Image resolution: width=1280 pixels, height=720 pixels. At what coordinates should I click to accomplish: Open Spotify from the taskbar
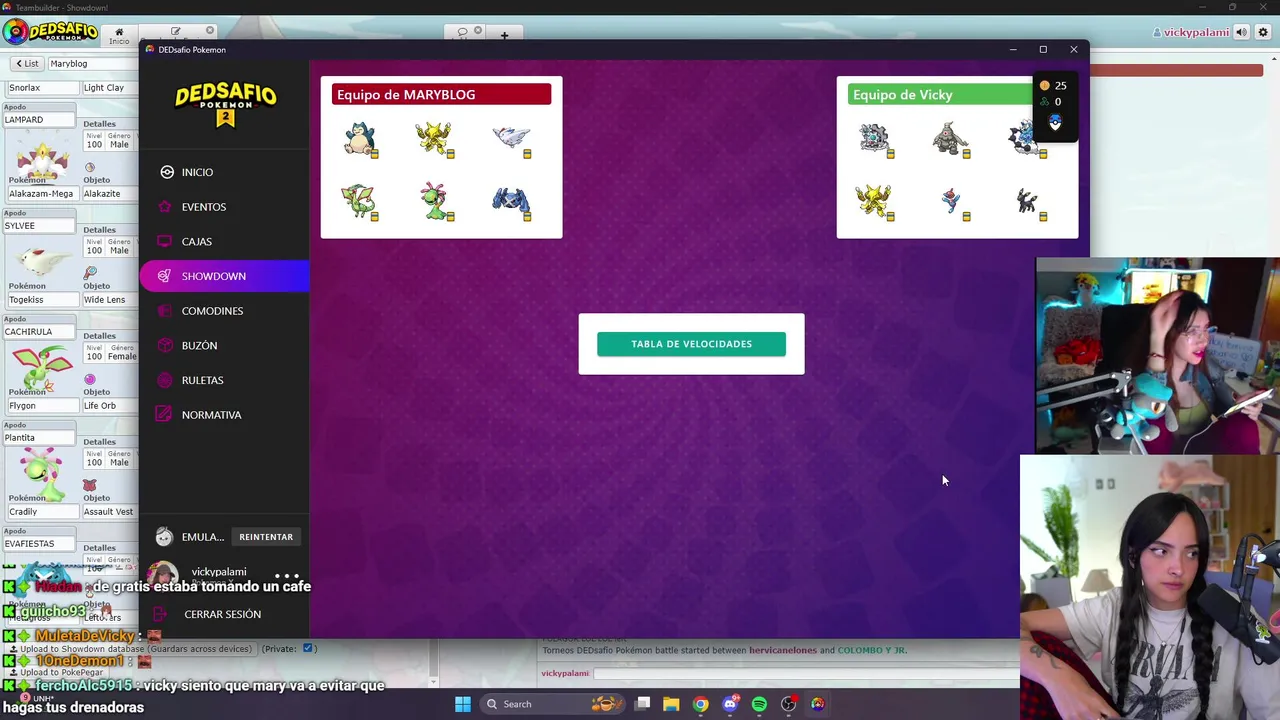click(x=759, y=704)
